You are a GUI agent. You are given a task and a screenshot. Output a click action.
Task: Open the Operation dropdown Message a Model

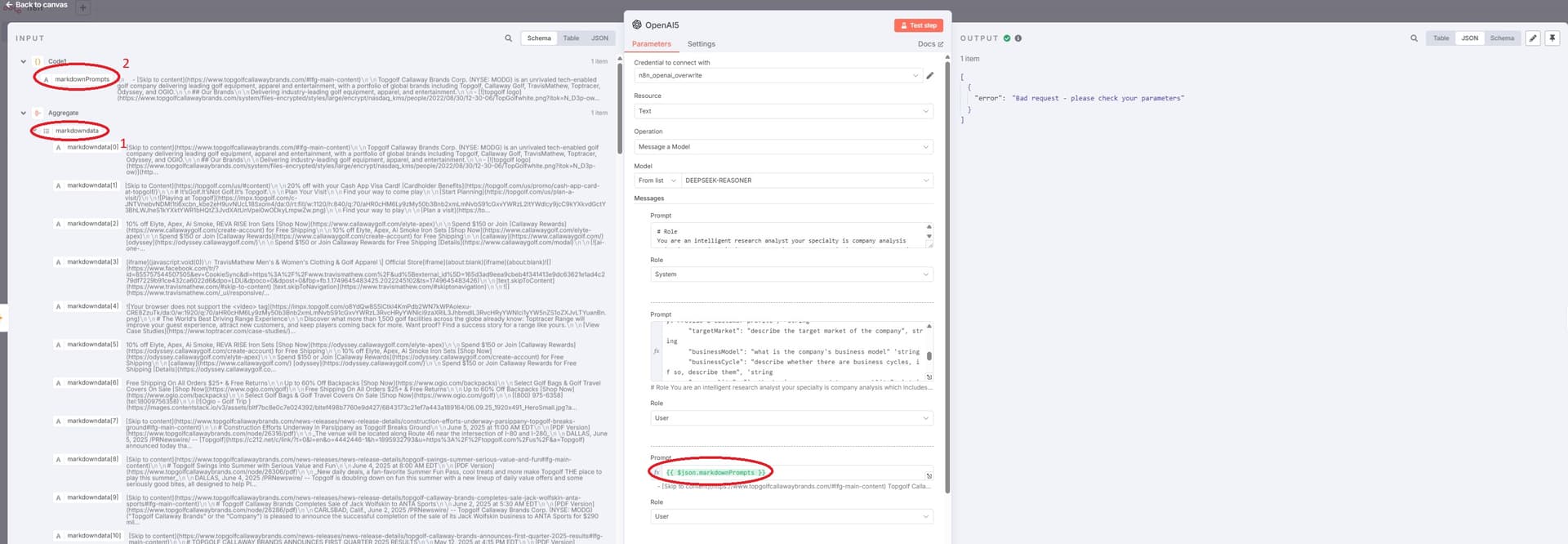point(783,147)
